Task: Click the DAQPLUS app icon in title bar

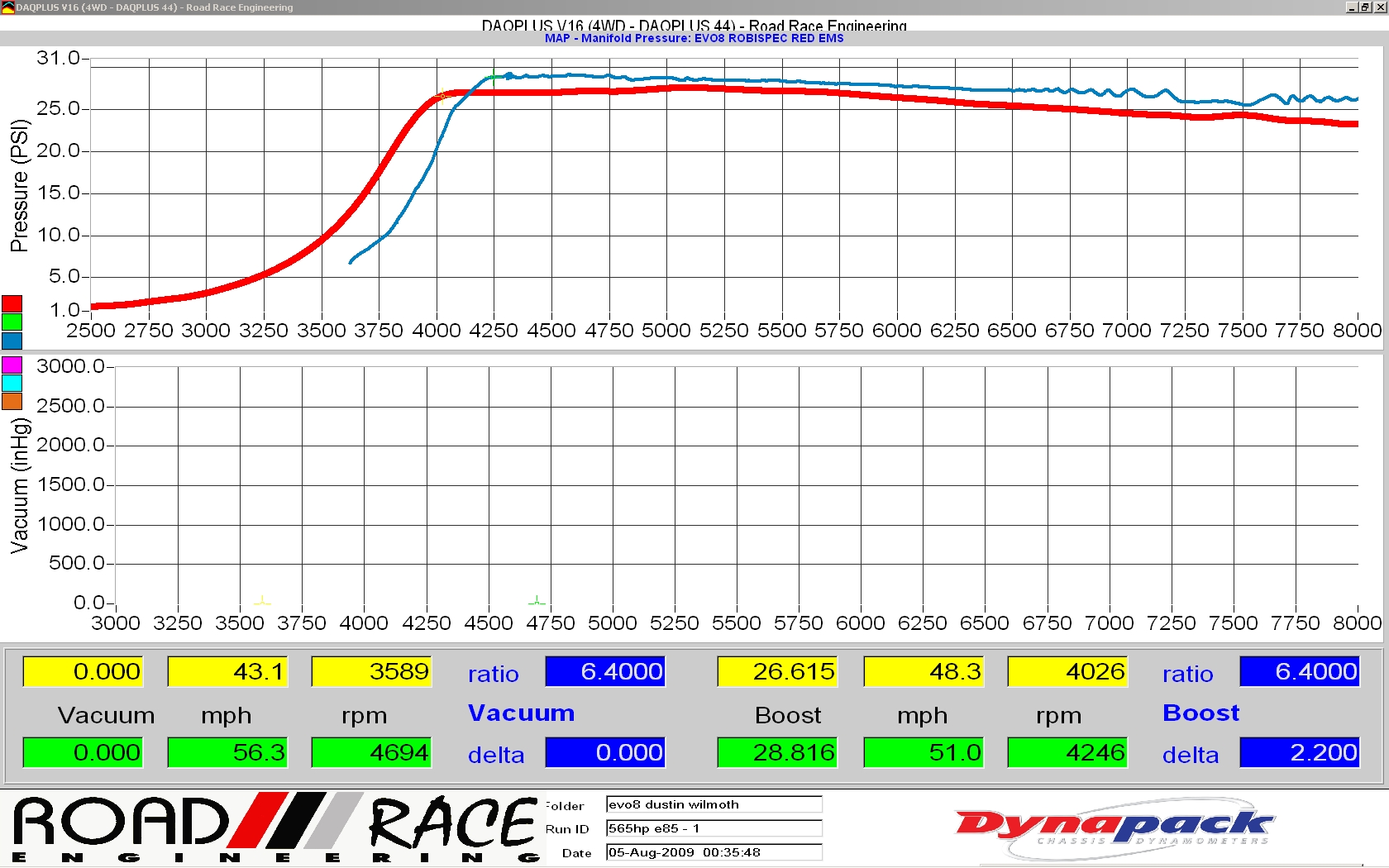Action: 7,7
